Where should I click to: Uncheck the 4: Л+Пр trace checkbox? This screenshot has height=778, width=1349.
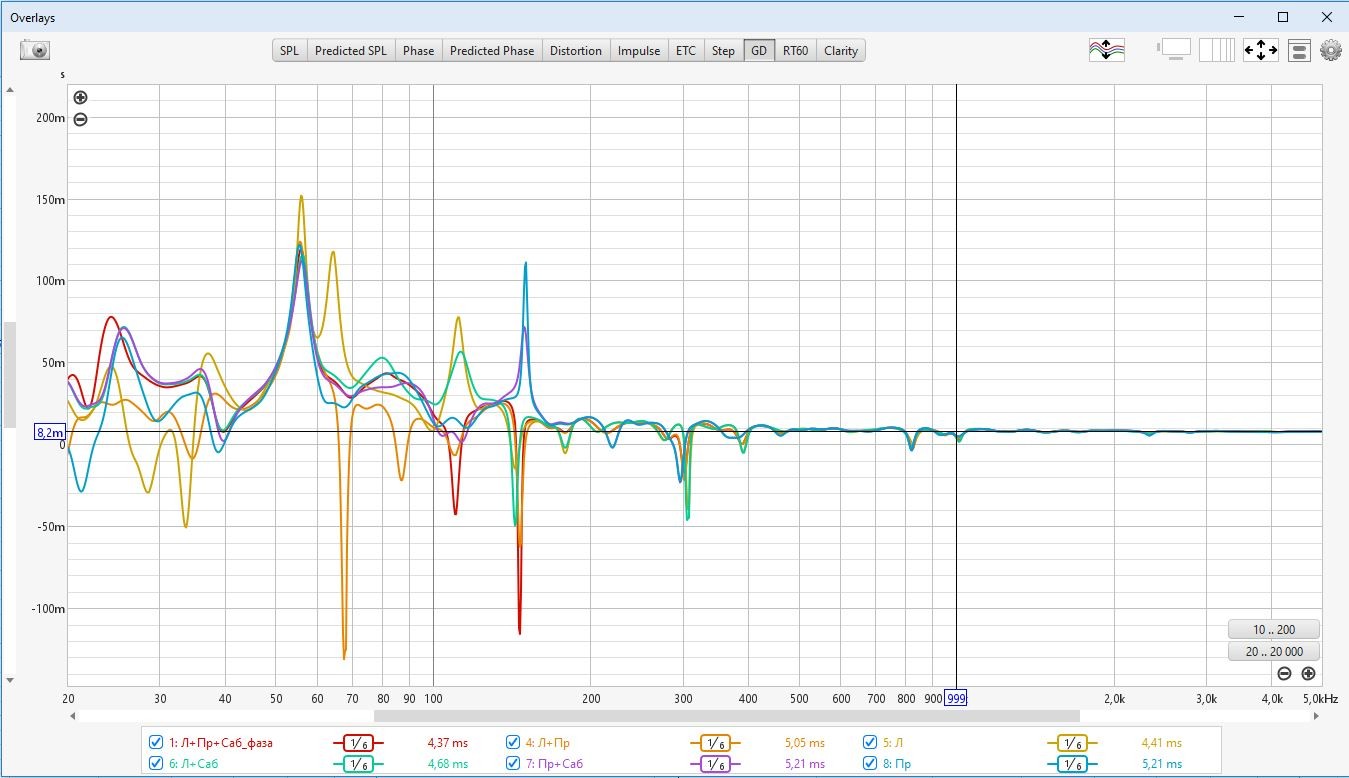(513, 743)
